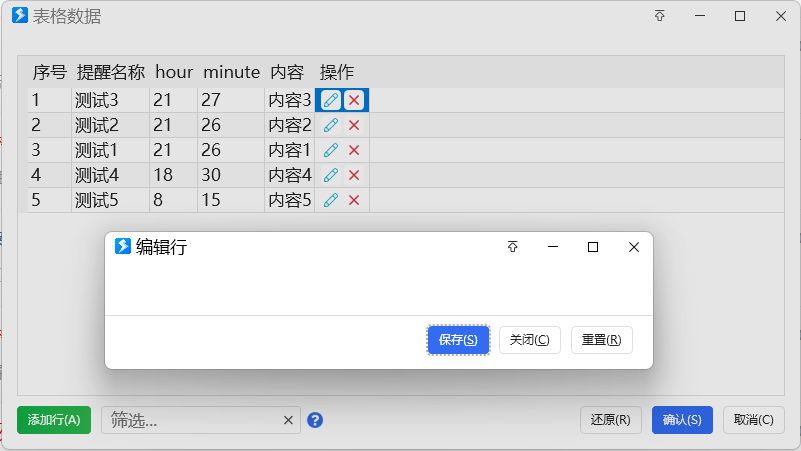Focus the 筛选 filter input field
This screenshot has width=801, height=451.
pos(192,420)
